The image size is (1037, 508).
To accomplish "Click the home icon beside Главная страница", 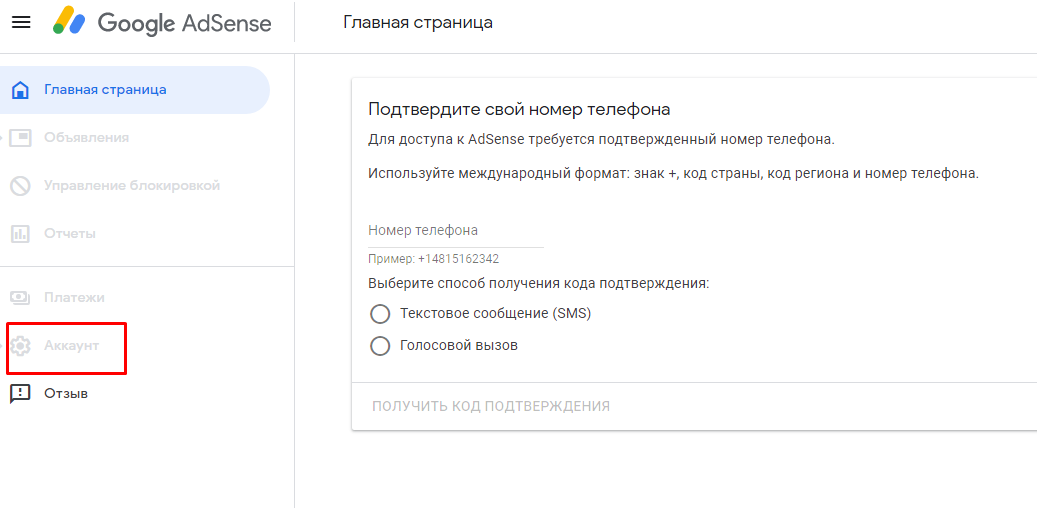I will click(x=21, y=90).
